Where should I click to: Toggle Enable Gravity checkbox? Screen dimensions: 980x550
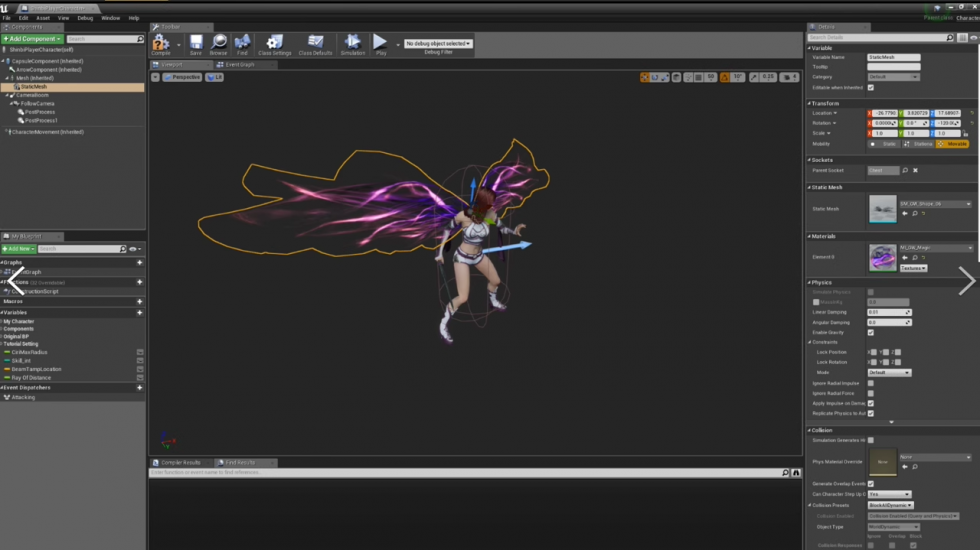[871, 332]
